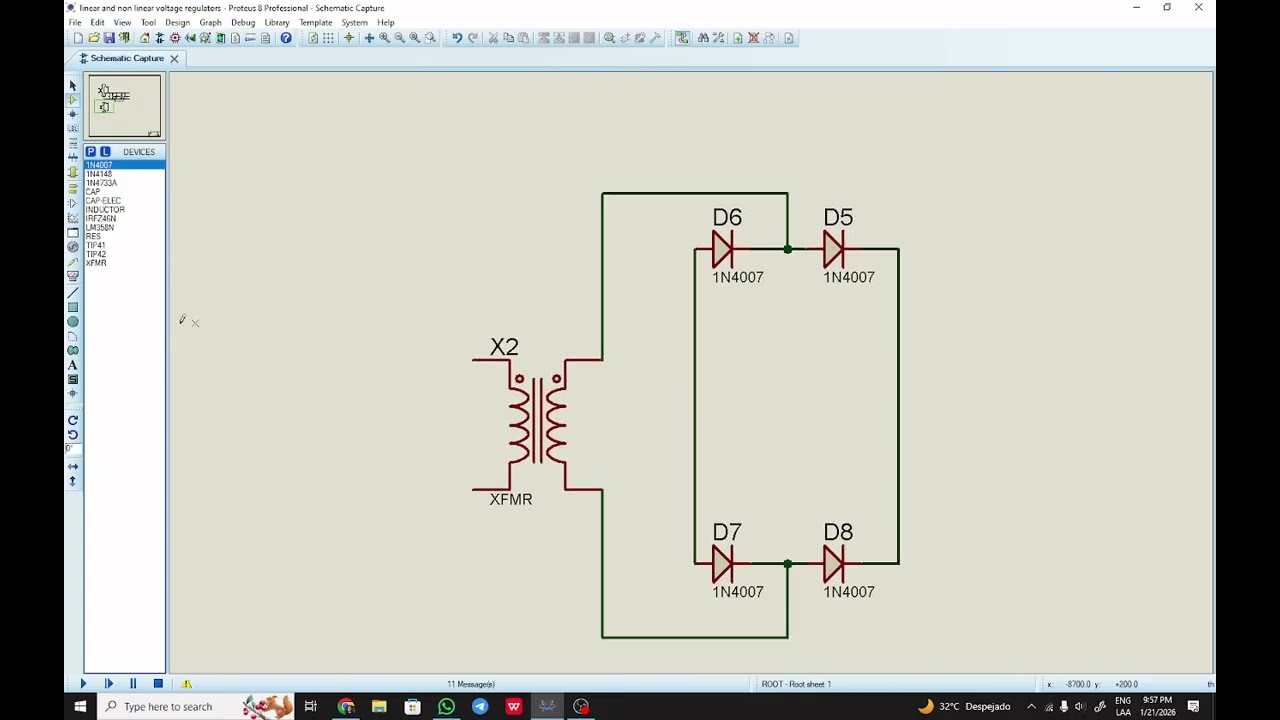Click the Redo arrow icon
The height and width of the screenshot is (720, 1280).
coord(473,38)
